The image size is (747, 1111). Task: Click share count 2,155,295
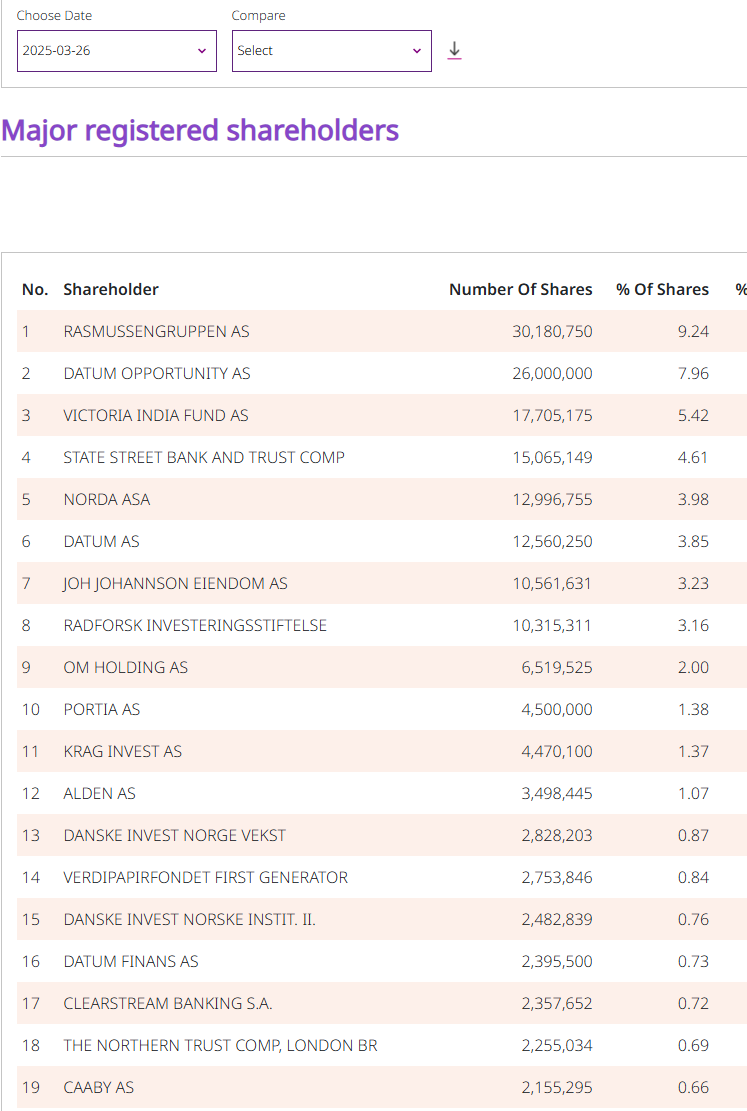557,1087
